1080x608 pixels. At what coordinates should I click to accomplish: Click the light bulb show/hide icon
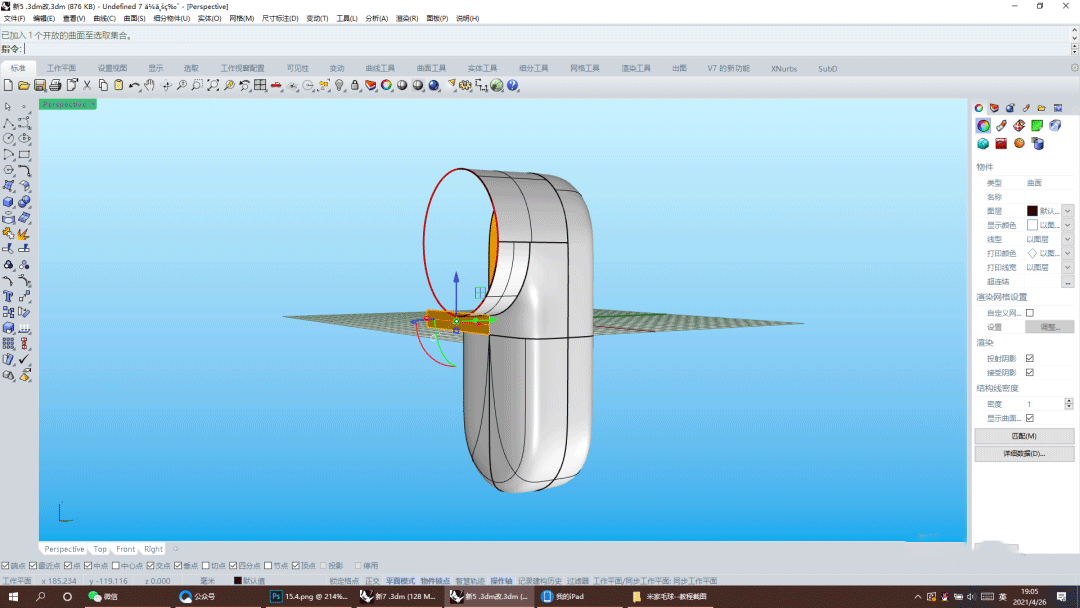point(339,86)
